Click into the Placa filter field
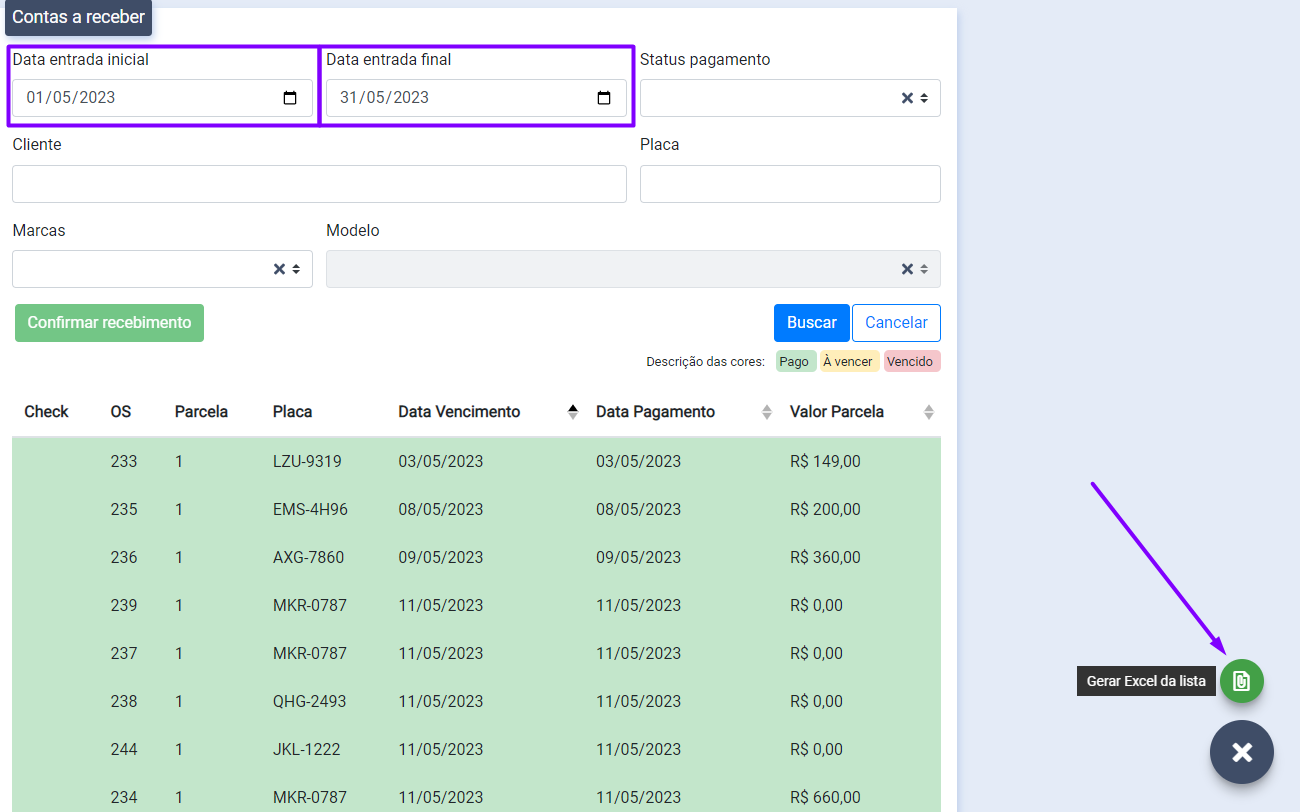 [x=789, y=184]
